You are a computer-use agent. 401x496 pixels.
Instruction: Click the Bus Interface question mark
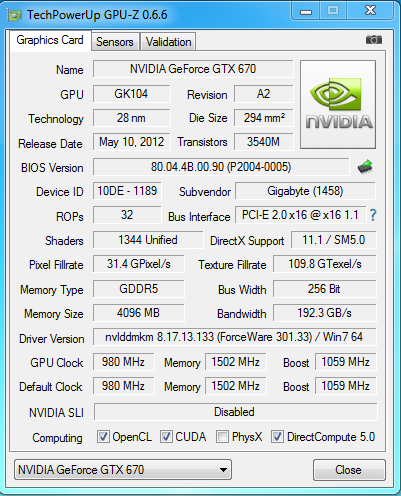pyautogui.click(x=373, y=215)
